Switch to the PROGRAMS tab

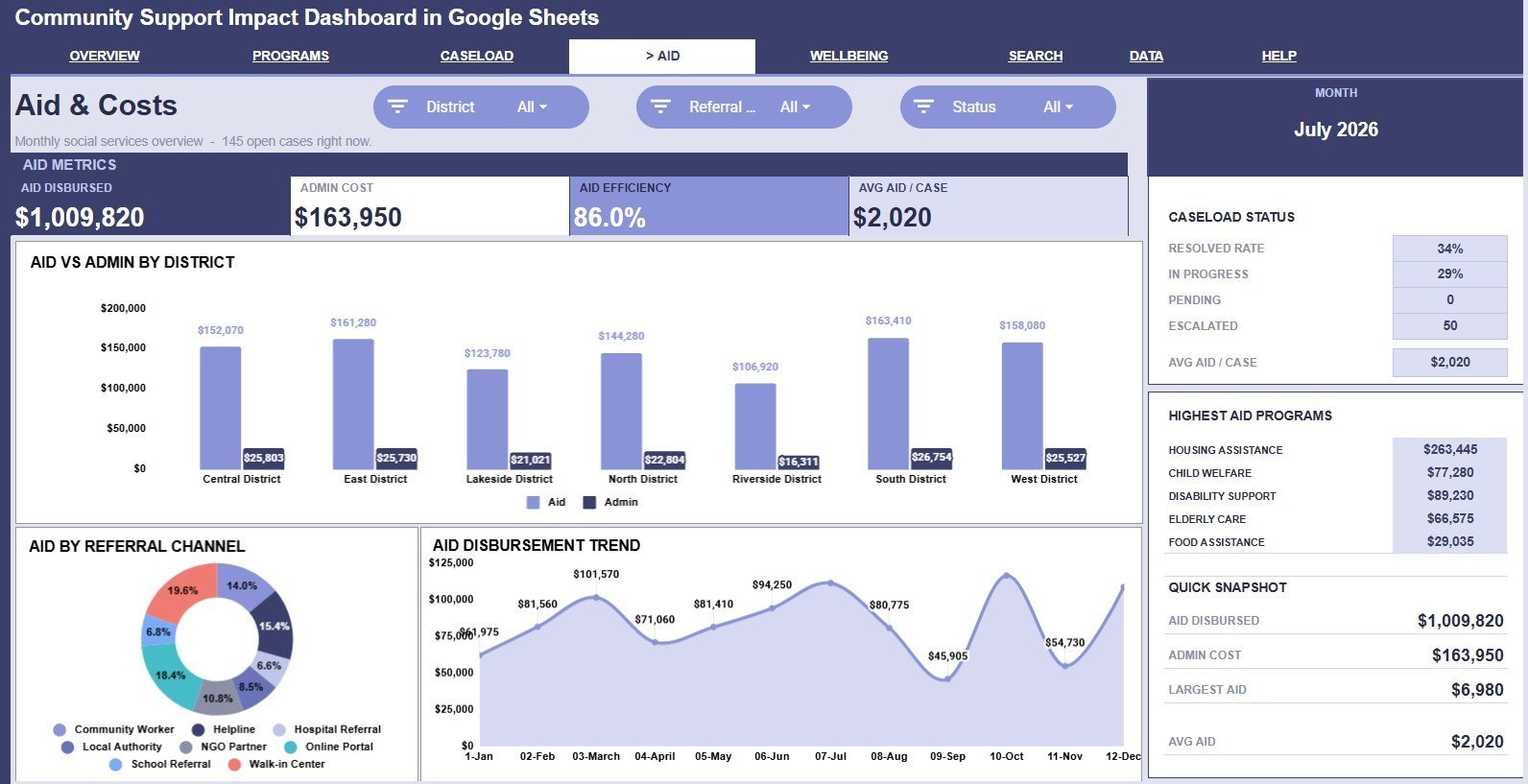[x=291, y=56]
